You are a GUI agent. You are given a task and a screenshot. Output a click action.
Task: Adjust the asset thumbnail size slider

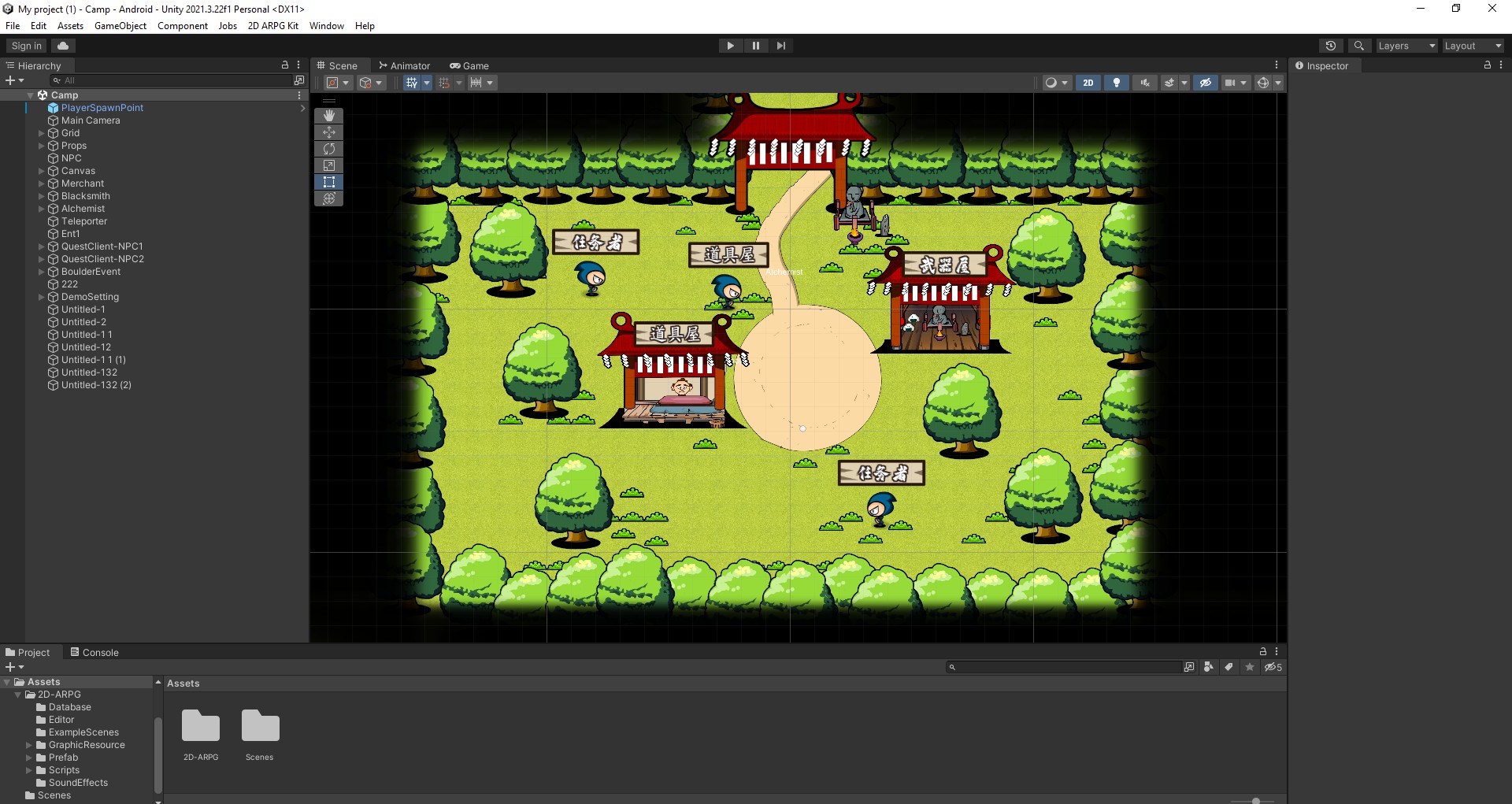(1256, 800)
